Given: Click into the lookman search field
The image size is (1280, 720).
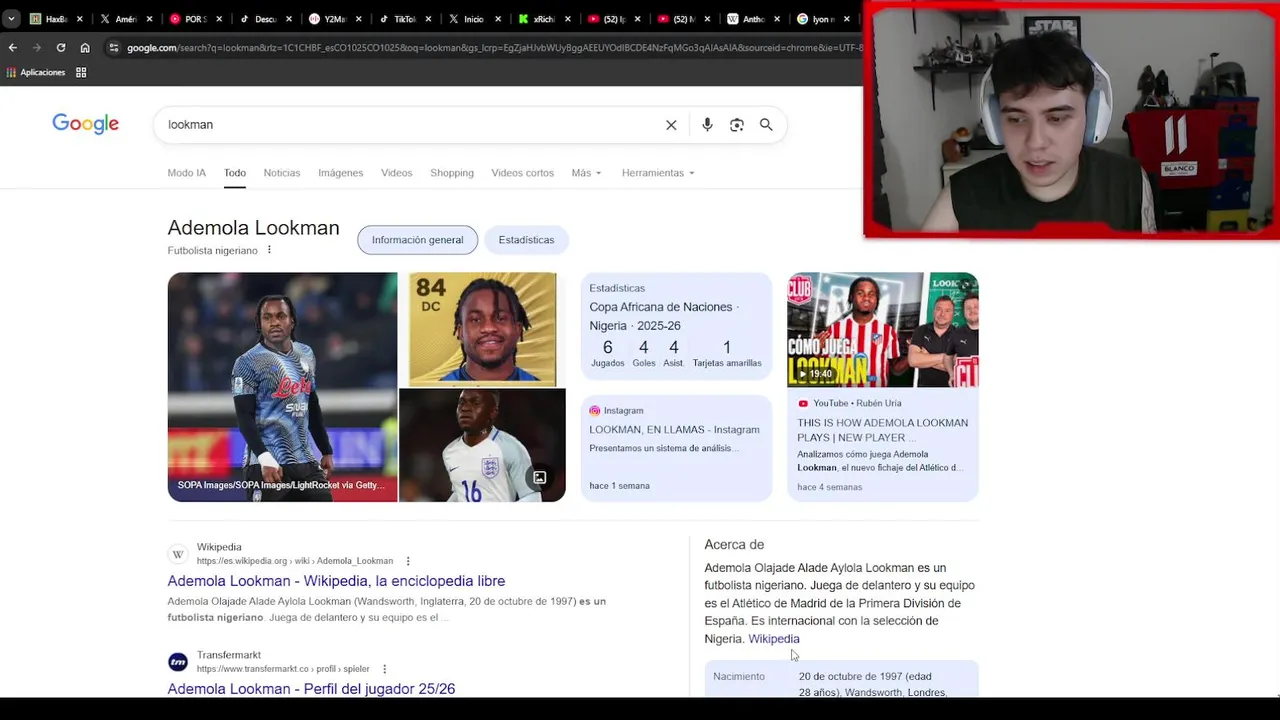Looking at the screenshot, I should [x=410, y=125].
